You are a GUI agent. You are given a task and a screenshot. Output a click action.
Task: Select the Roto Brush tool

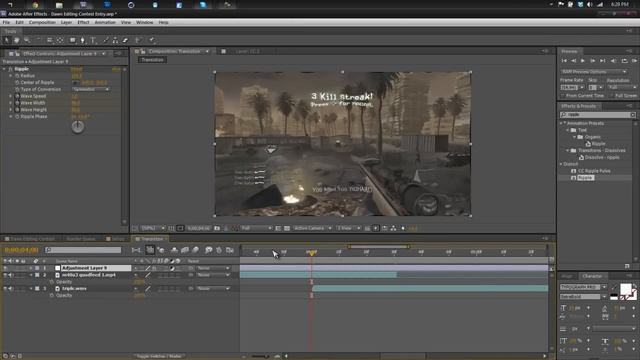[x=138, y=40]
